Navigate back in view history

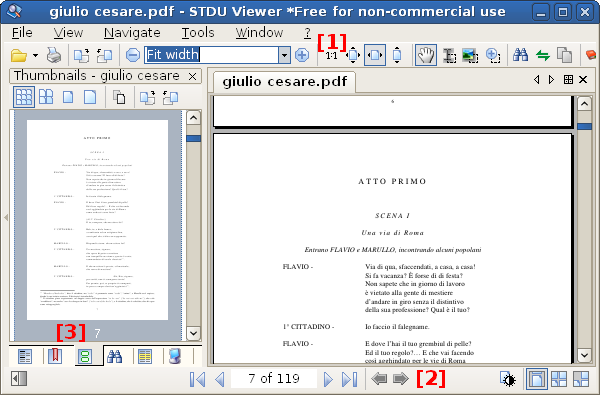point(379,379)
